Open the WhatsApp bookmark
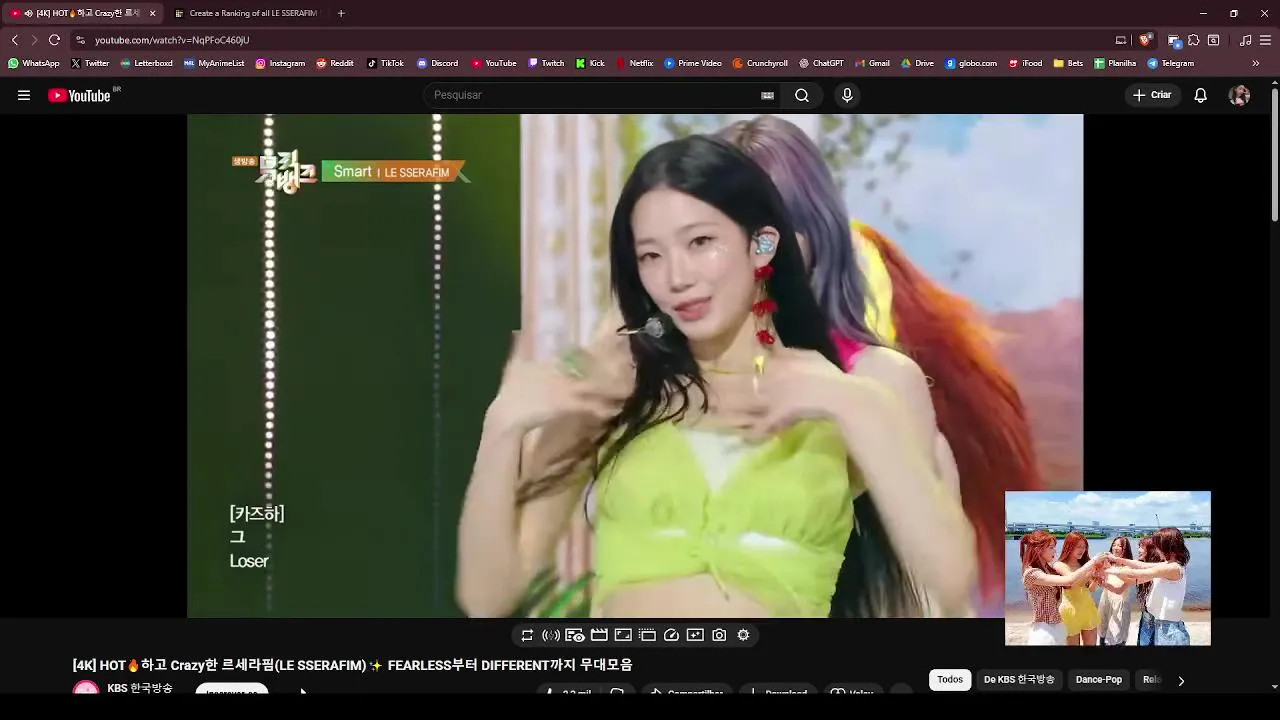The width and height of the screenshot is (1280, 720). [x=33, y=63]
